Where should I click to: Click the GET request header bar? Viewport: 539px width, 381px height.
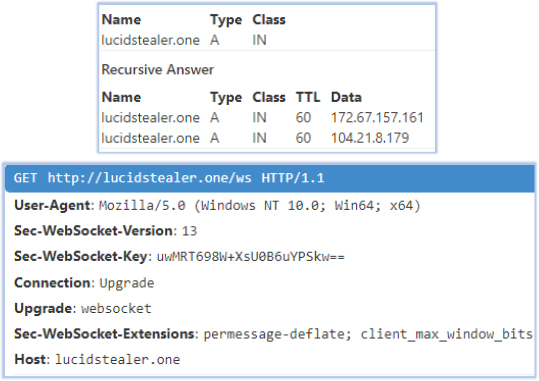click(270, 178)
